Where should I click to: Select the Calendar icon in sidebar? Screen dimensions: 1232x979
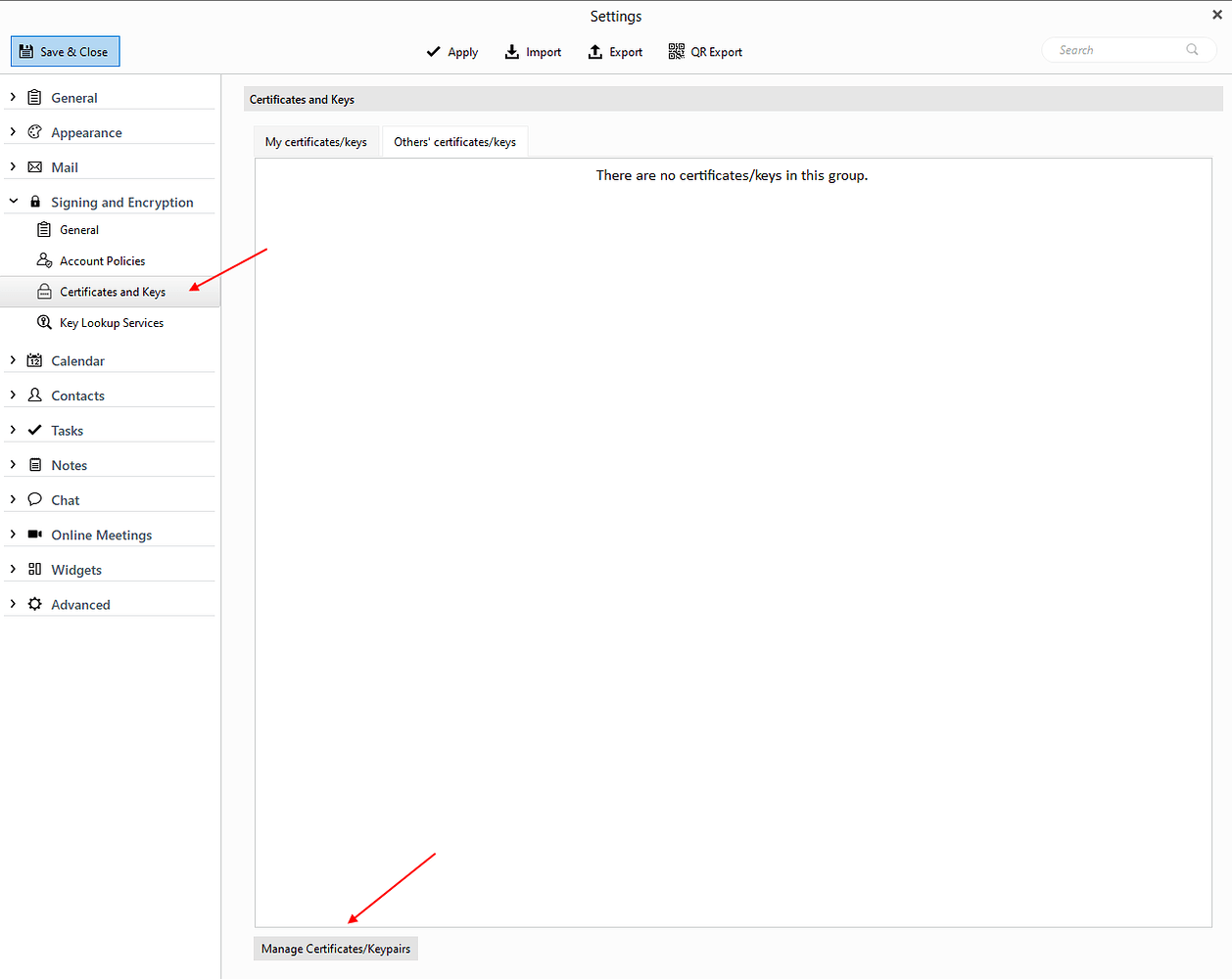tap(35, 360)
